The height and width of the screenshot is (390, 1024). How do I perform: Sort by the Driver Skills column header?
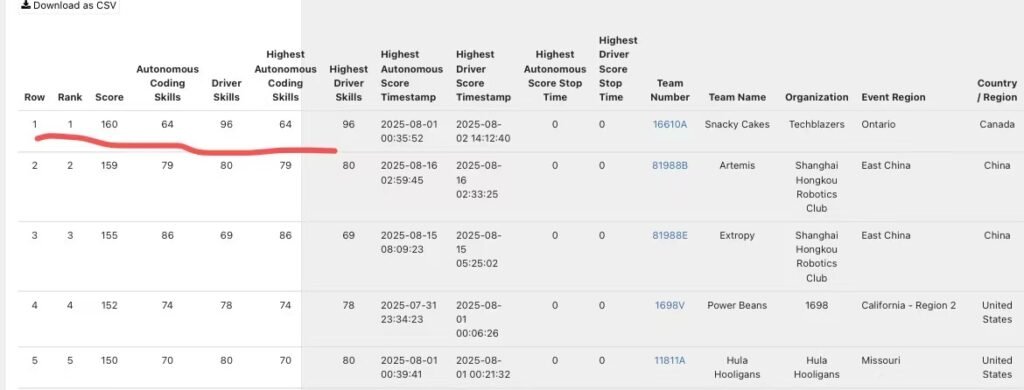[x=226, y=90]
